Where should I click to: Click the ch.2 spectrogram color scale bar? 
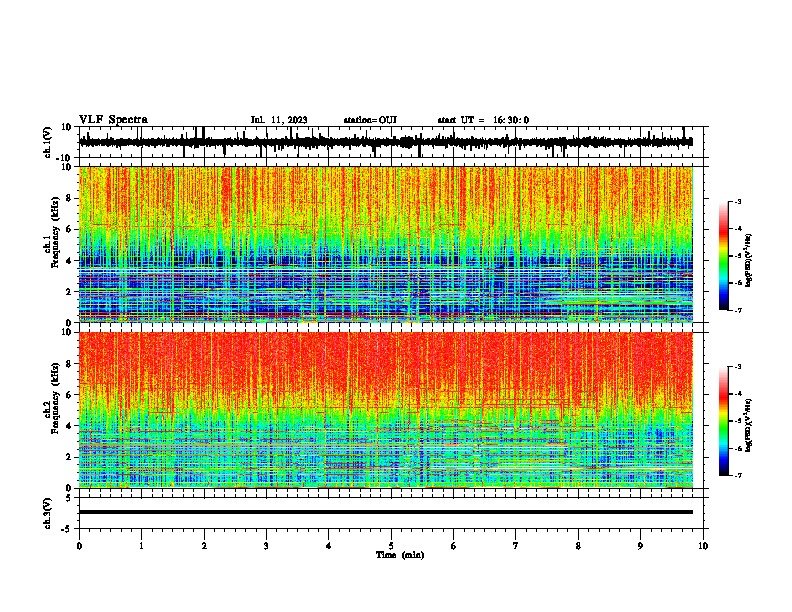[723, 421]
